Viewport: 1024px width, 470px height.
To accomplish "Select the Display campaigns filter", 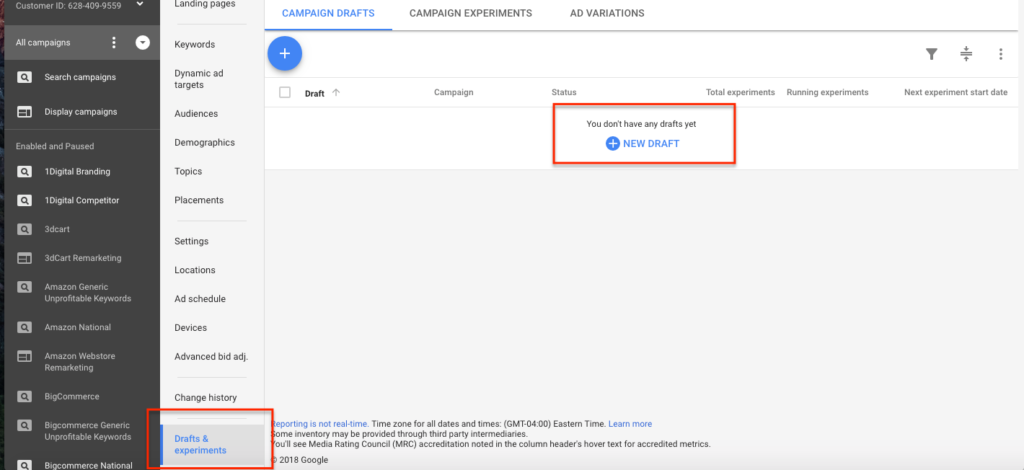I will coord(81,112).
